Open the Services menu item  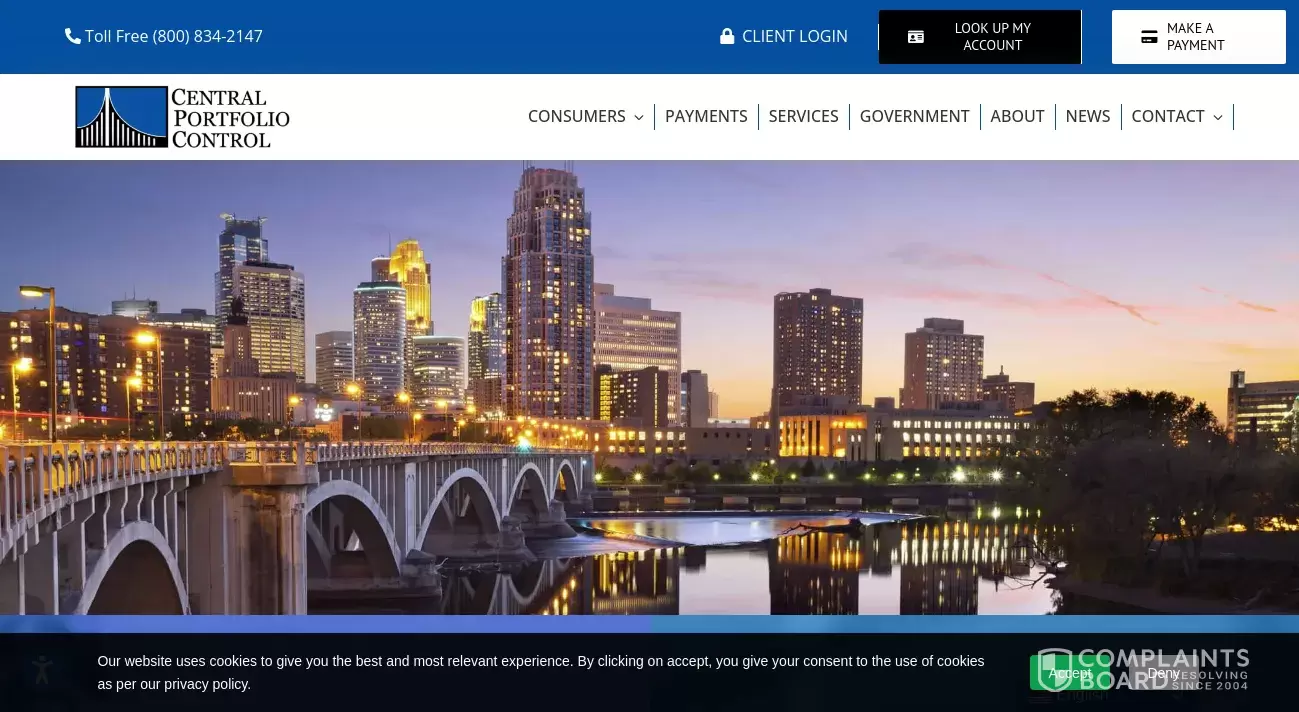[x=803, y=116]
